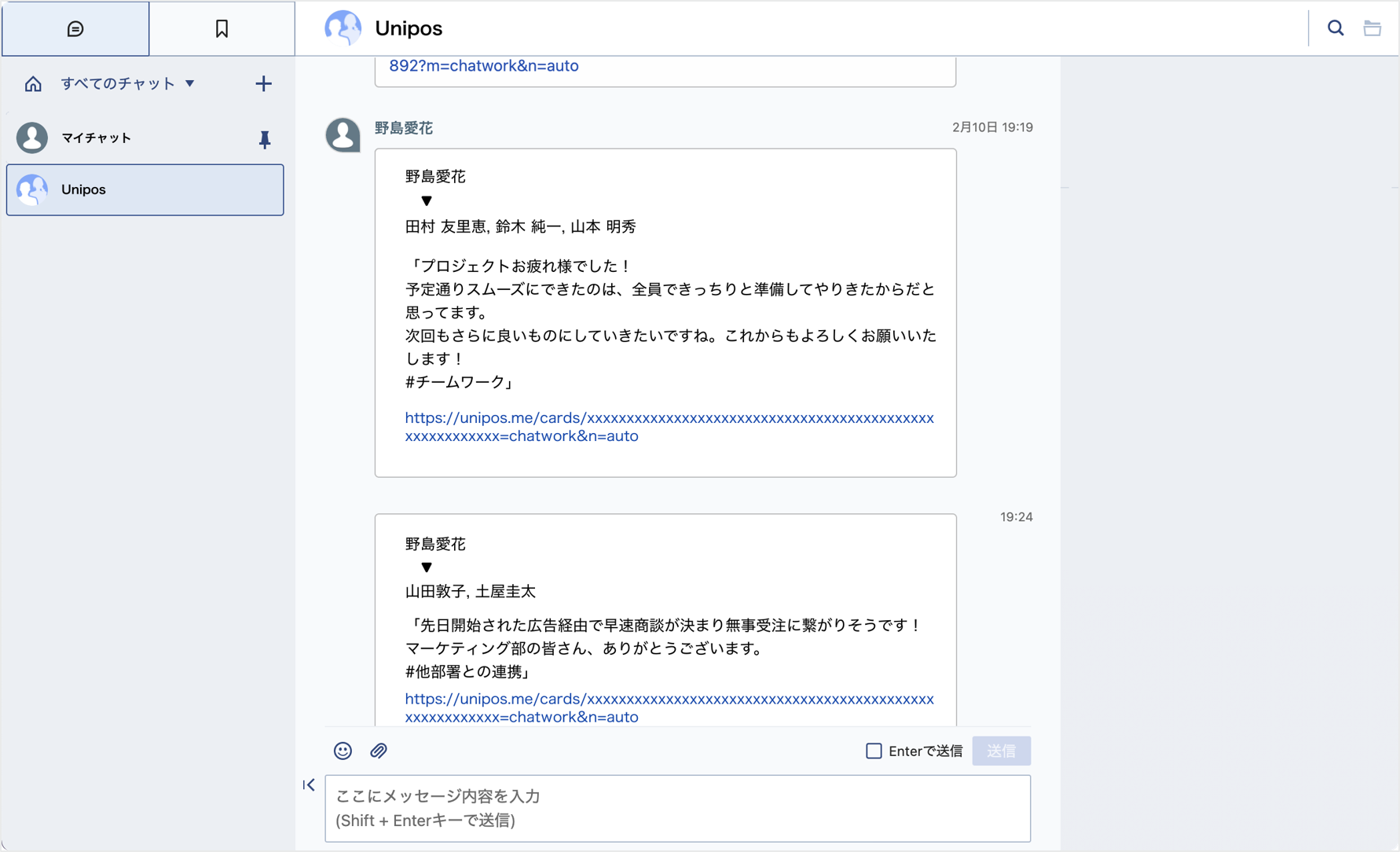Click the home icon in sidebar

33,83
